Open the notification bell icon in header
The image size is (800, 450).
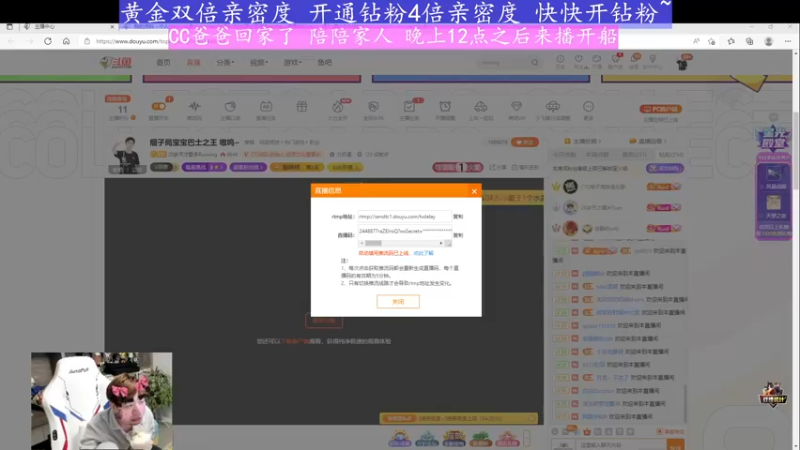click(634, 60)
